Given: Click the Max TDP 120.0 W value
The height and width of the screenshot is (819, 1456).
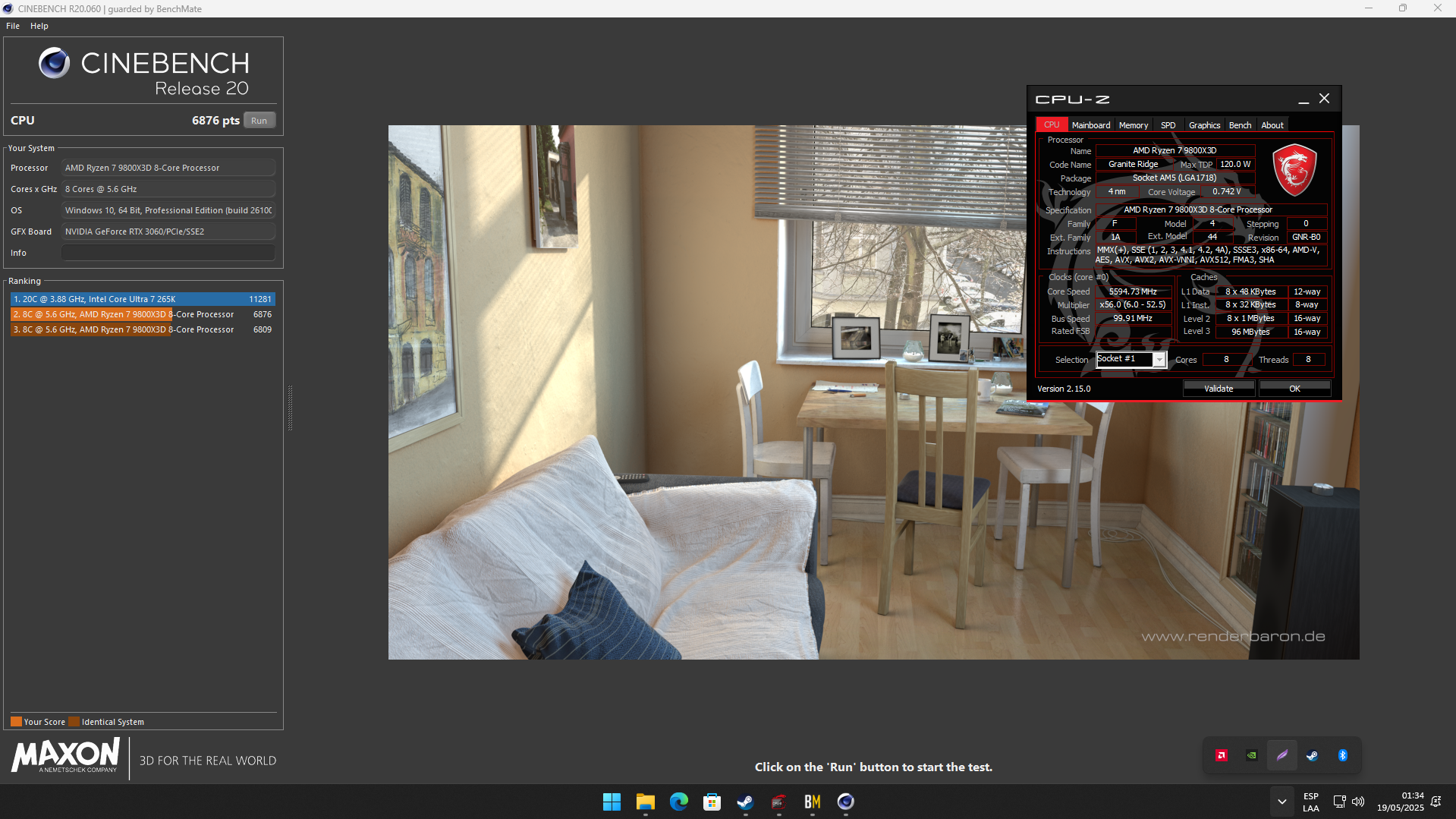Looking at the screenshot, I should coord(1235,164).
